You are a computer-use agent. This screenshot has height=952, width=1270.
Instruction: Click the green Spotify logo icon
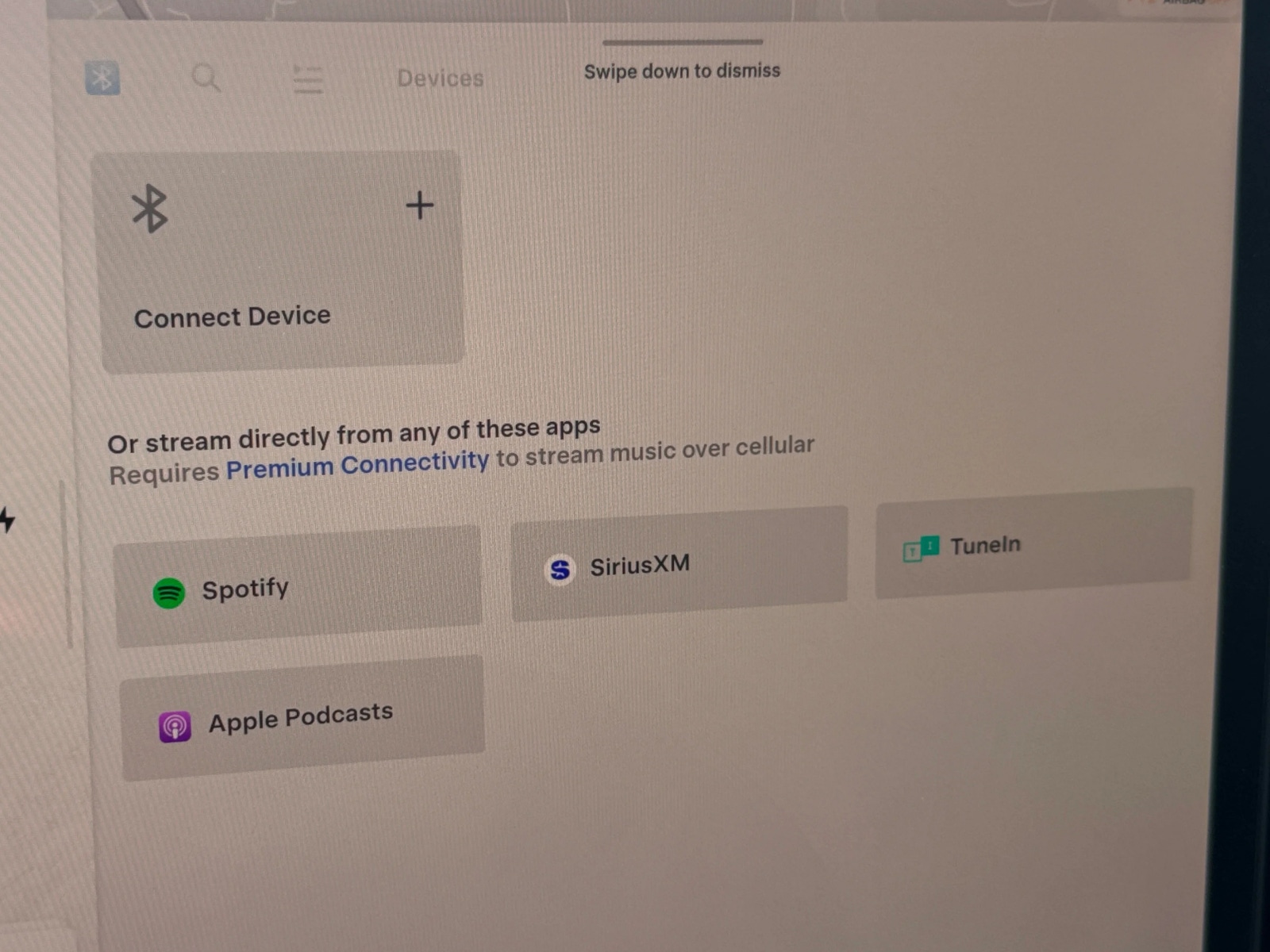pos(168,593)
